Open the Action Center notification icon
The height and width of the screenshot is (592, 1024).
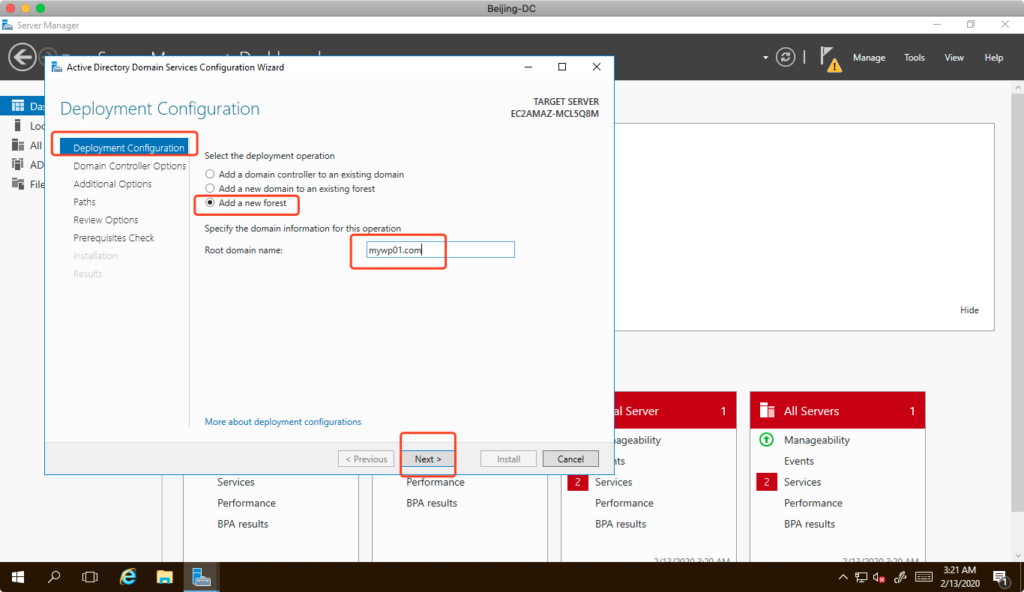[999, 577]
